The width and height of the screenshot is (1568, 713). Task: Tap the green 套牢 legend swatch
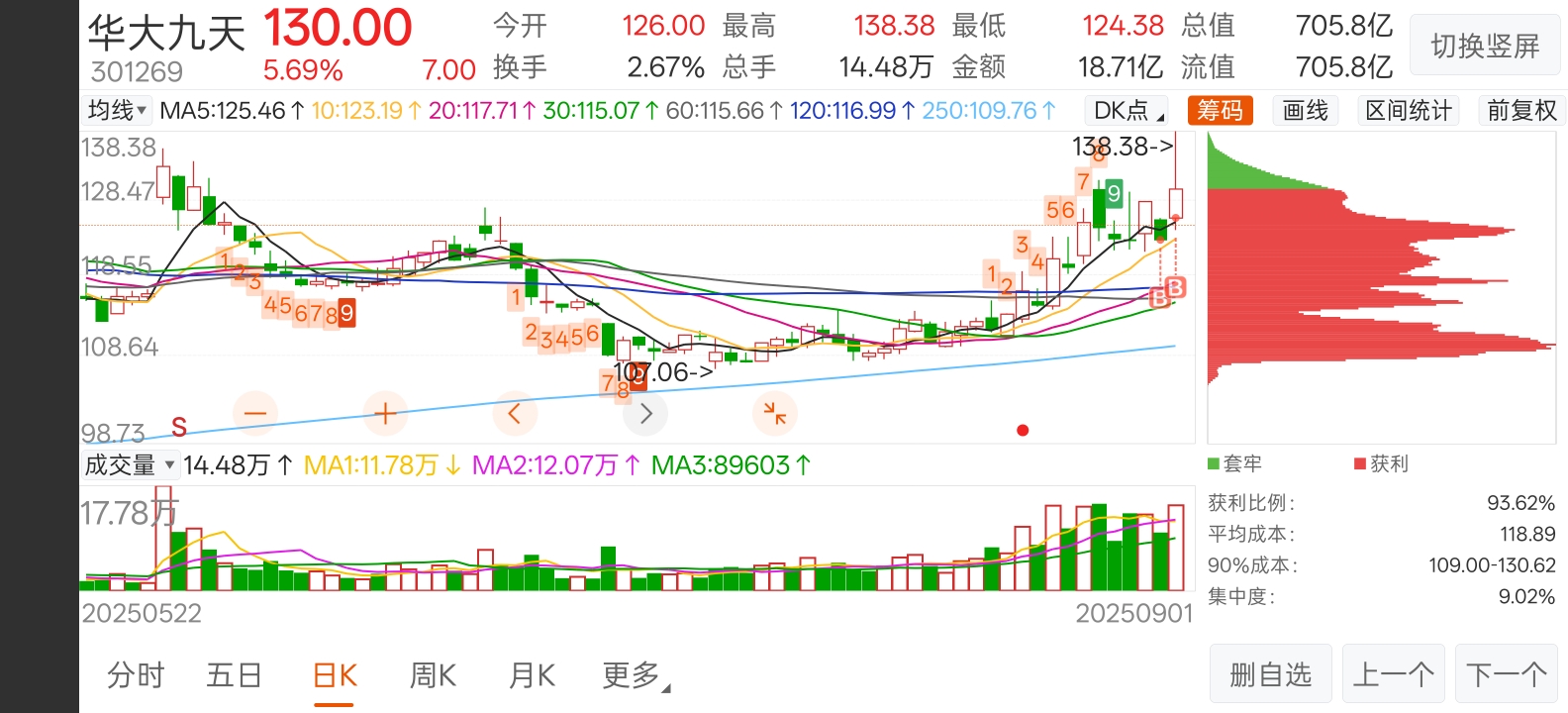[1214, 463]
